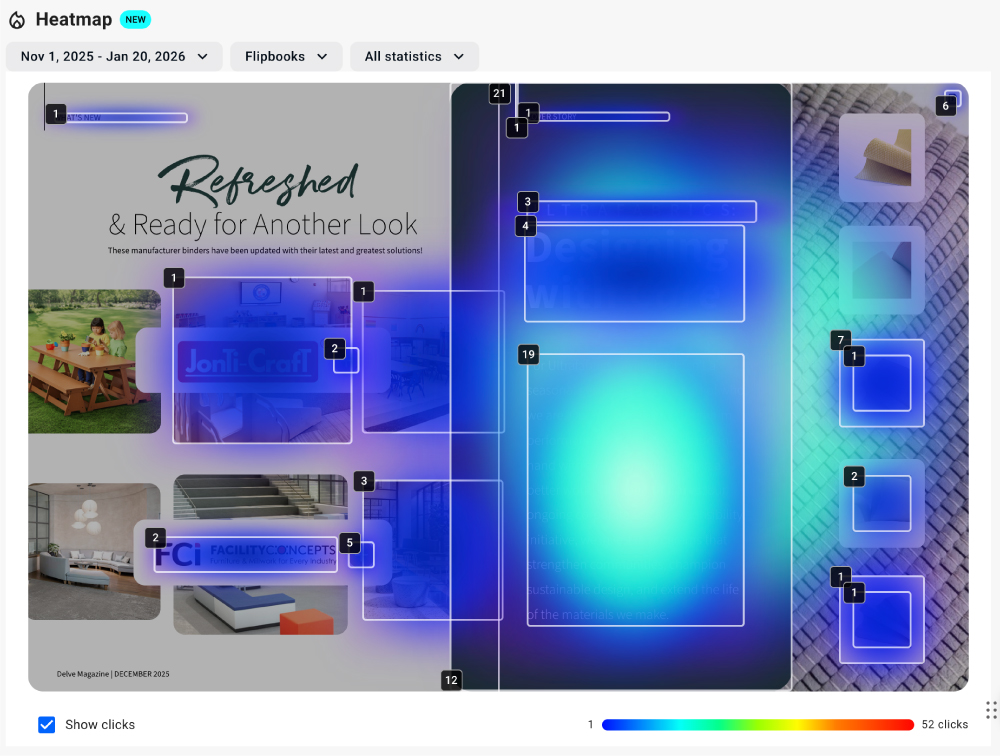This screenshot has height=756, width=1000.
Task: Open the date range dropdown
Action: click(114, 57)
